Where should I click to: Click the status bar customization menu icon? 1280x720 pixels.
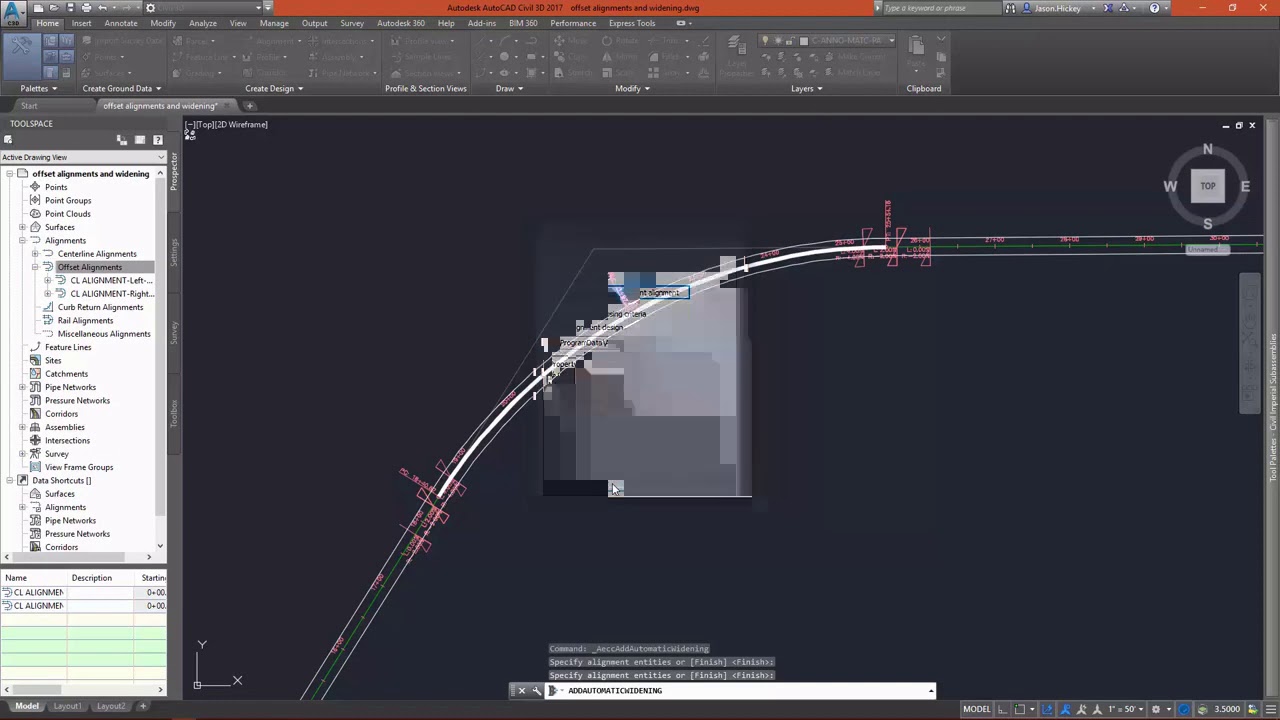coord(1270,709)
